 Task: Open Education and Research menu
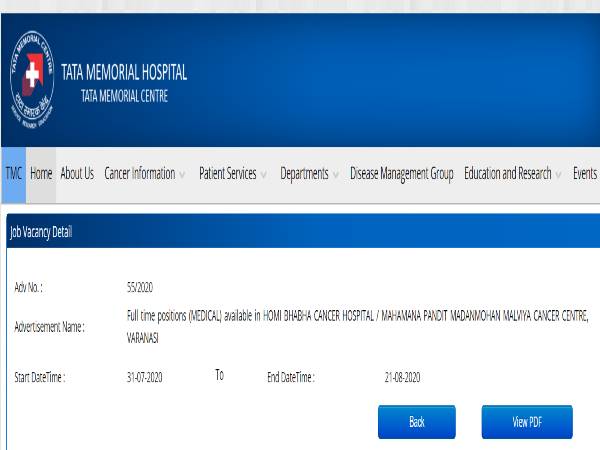(x=508, y=174)
